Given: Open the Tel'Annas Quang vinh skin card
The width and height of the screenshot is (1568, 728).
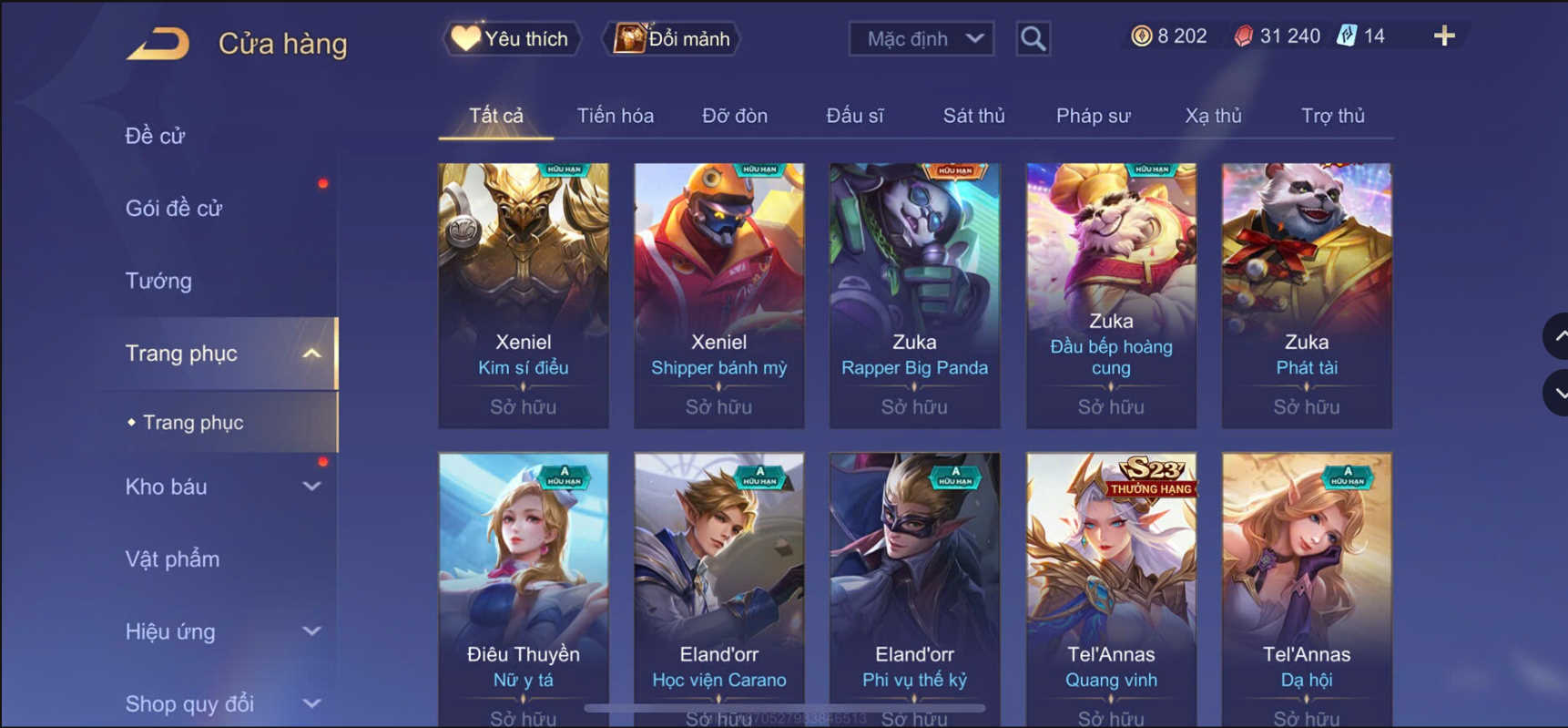Looking at the screenshot, I should pos(1111,590).
